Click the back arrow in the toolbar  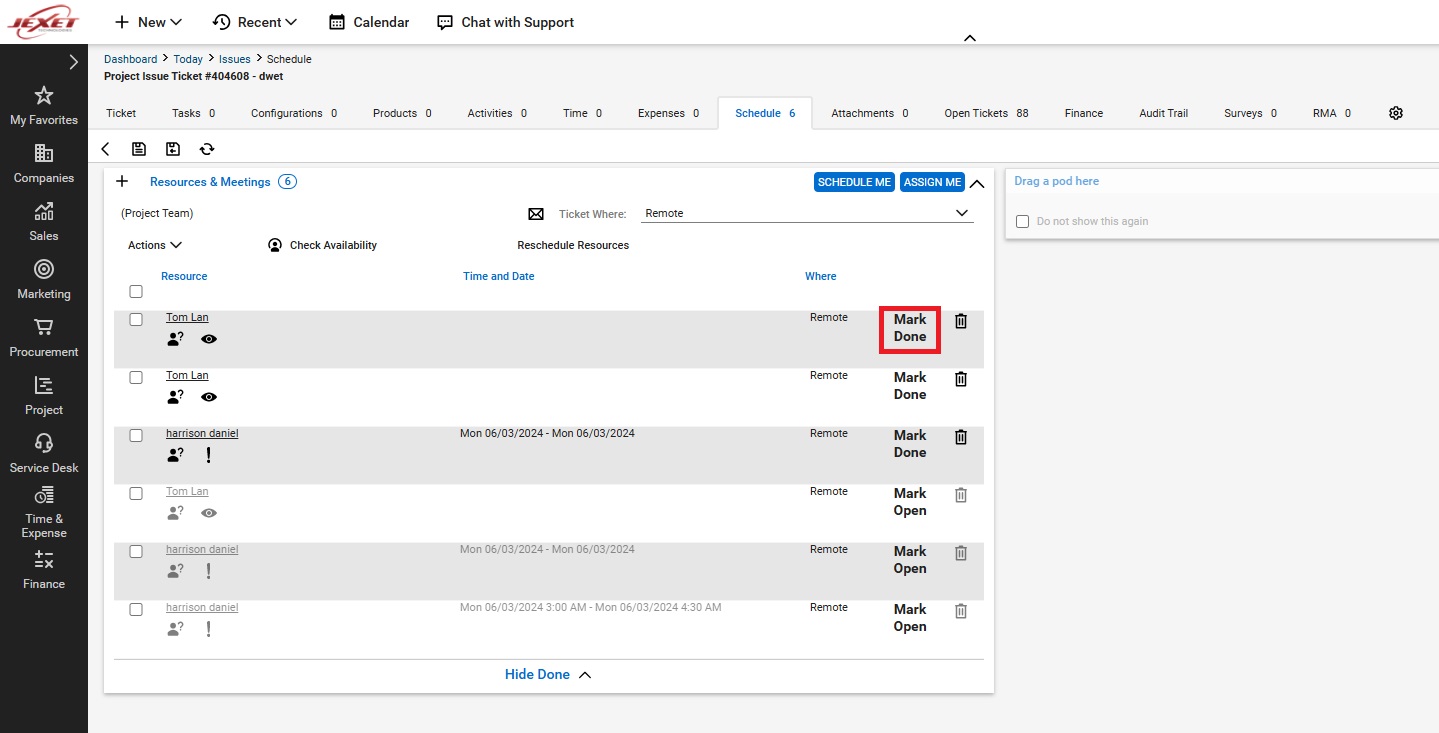[106, 149]
